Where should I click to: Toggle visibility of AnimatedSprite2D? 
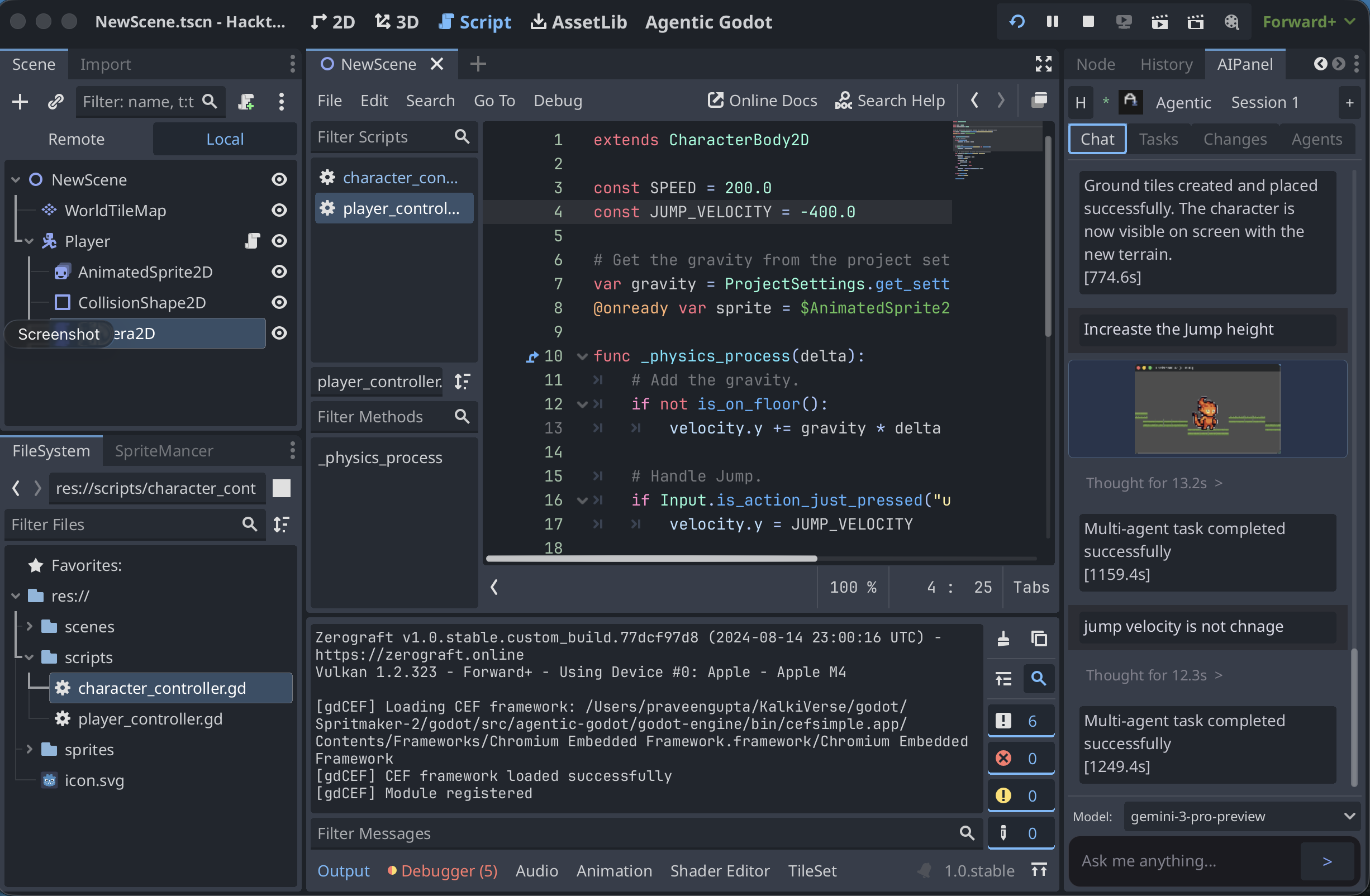pyautogui.click(x=279, y=271)
